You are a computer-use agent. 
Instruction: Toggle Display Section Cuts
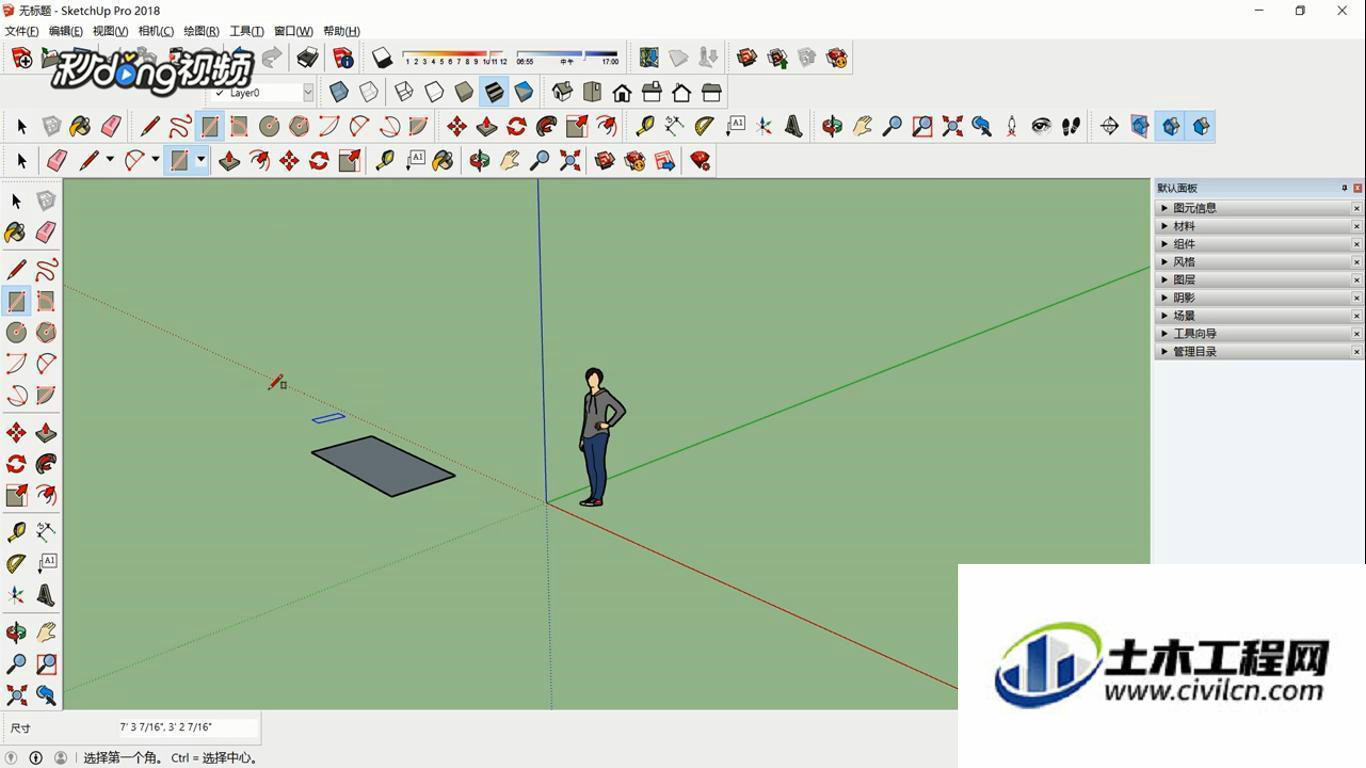(x=1170, y=126)
